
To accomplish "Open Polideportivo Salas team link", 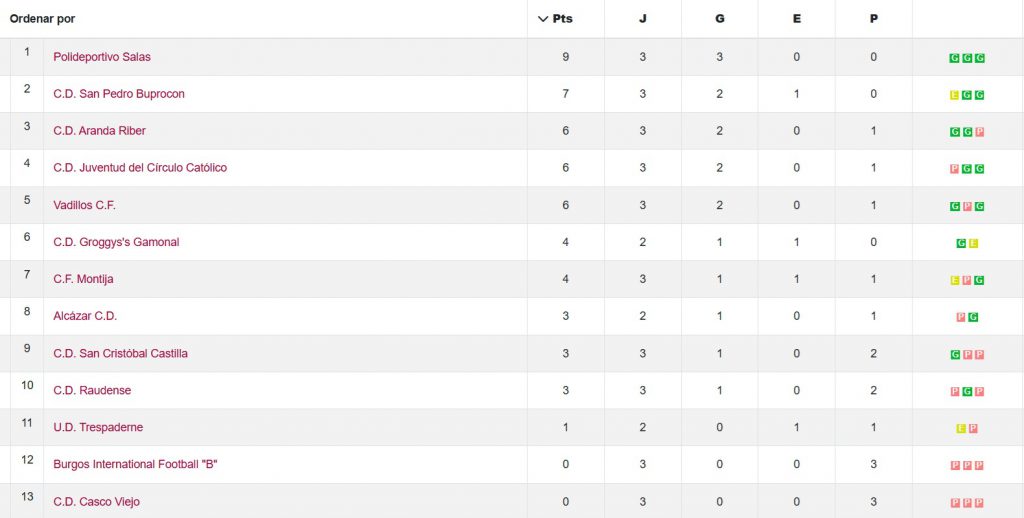I will [x=102, y=57].
